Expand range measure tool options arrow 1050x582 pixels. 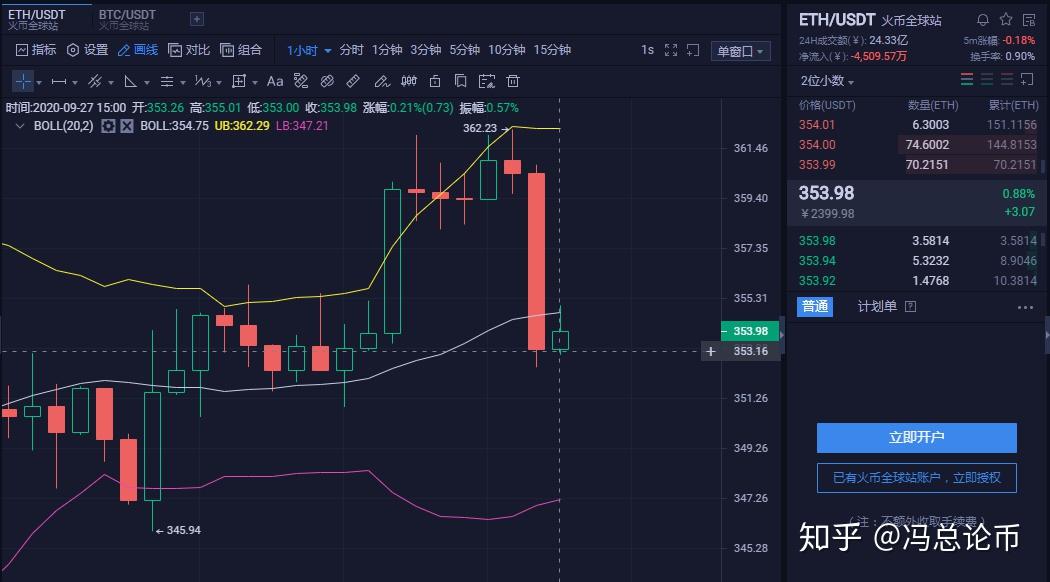point(255,83)
